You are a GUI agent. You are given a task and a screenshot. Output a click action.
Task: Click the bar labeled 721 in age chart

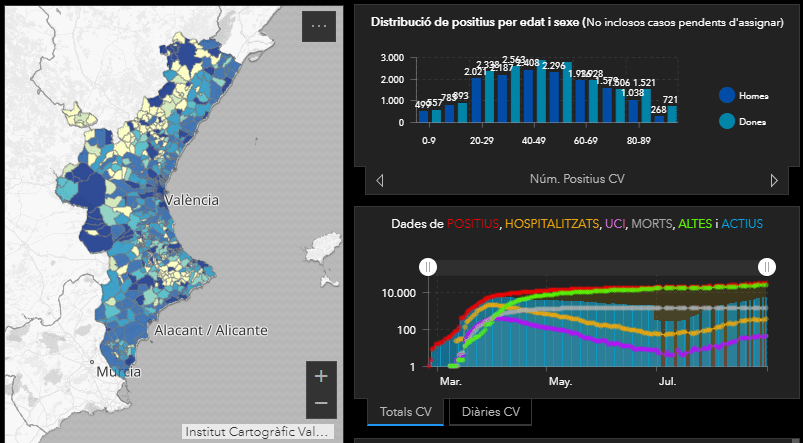(671, 114)
